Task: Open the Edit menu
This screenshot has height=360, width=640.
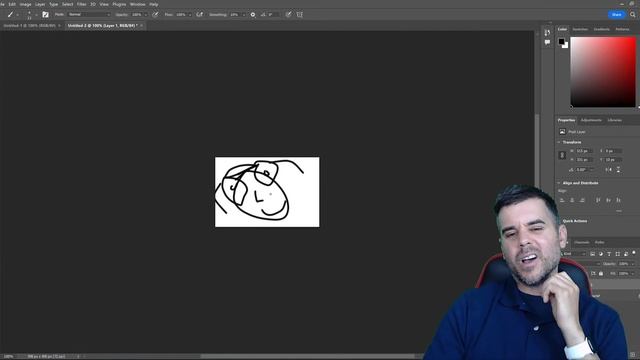Action: tap(12, 4)
